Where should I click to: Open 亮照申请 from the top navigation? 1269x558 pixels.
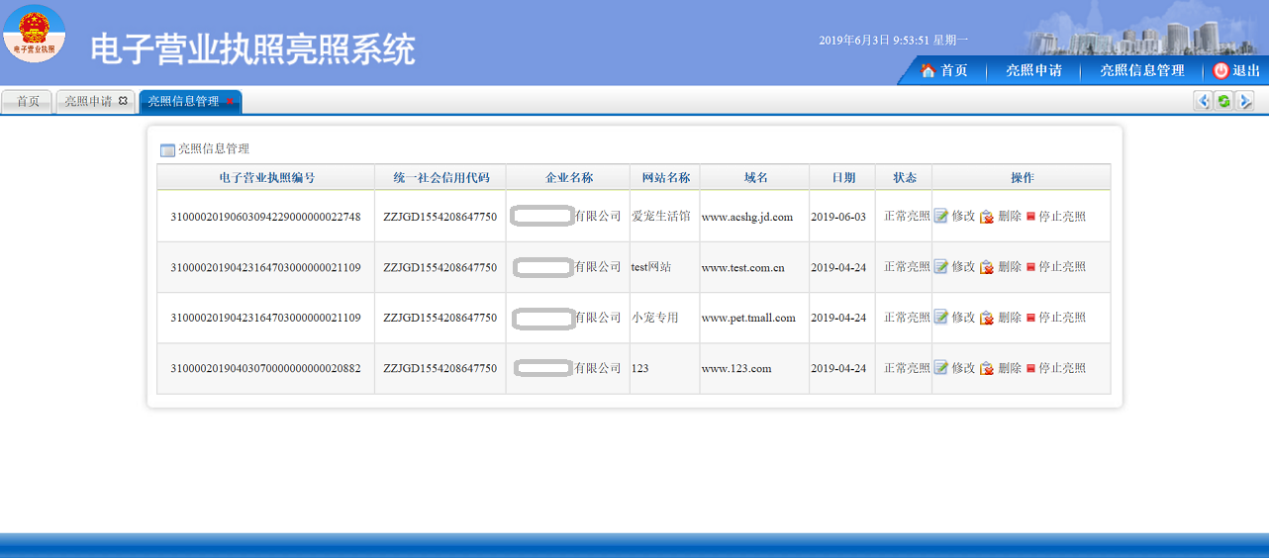1033,71
